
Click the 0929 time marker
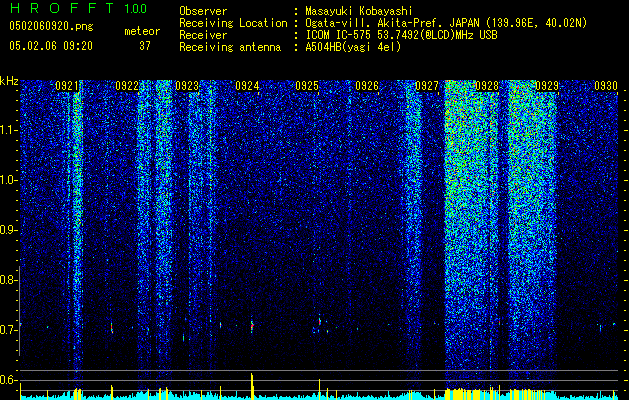click(547, 86)
